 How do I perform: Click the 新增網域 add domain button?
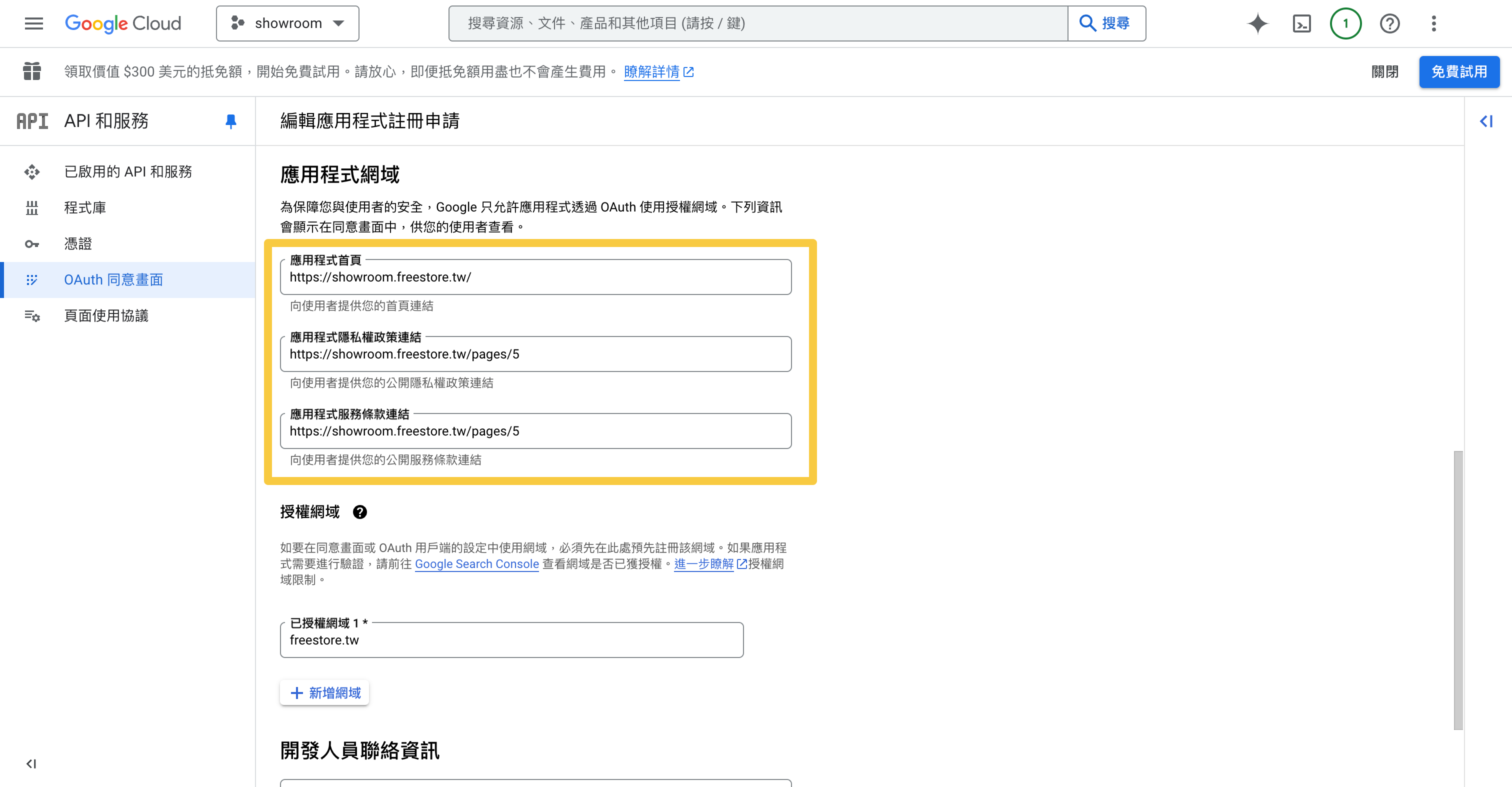[324, 692]
